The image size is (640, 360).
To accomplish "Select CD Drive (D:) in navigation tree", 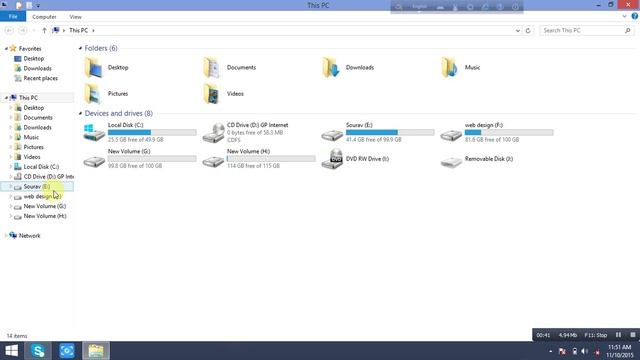I will [x=48, y=177].
